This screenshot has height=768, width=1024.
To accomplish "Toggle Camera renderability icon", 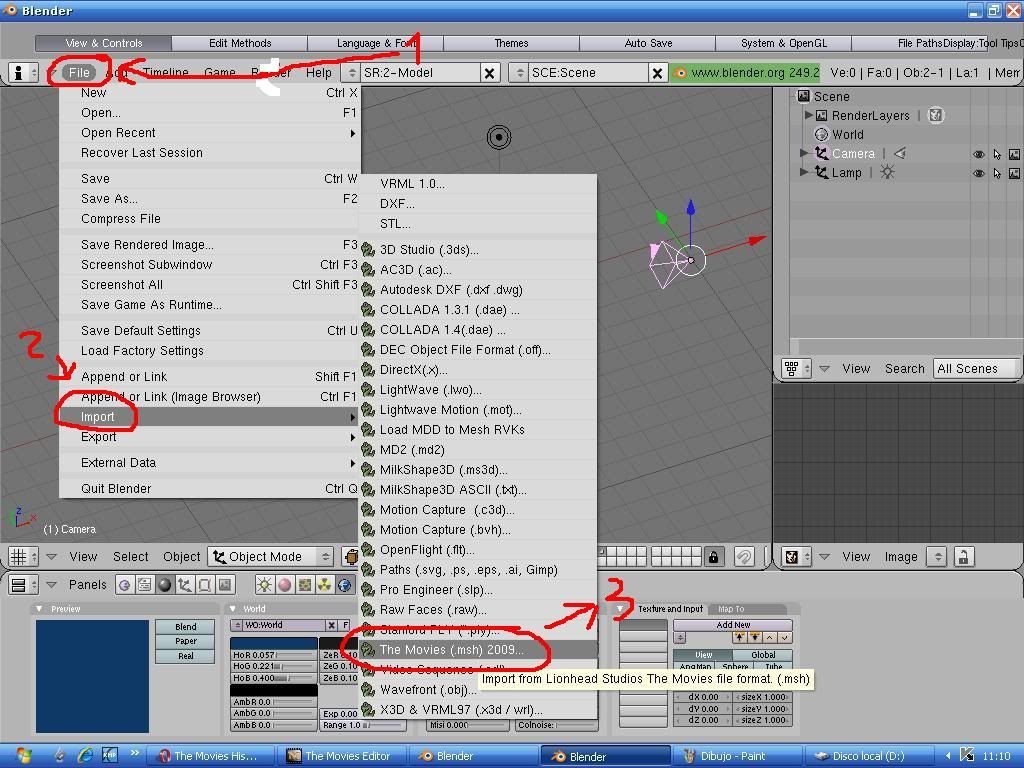I will point(1014,154).
